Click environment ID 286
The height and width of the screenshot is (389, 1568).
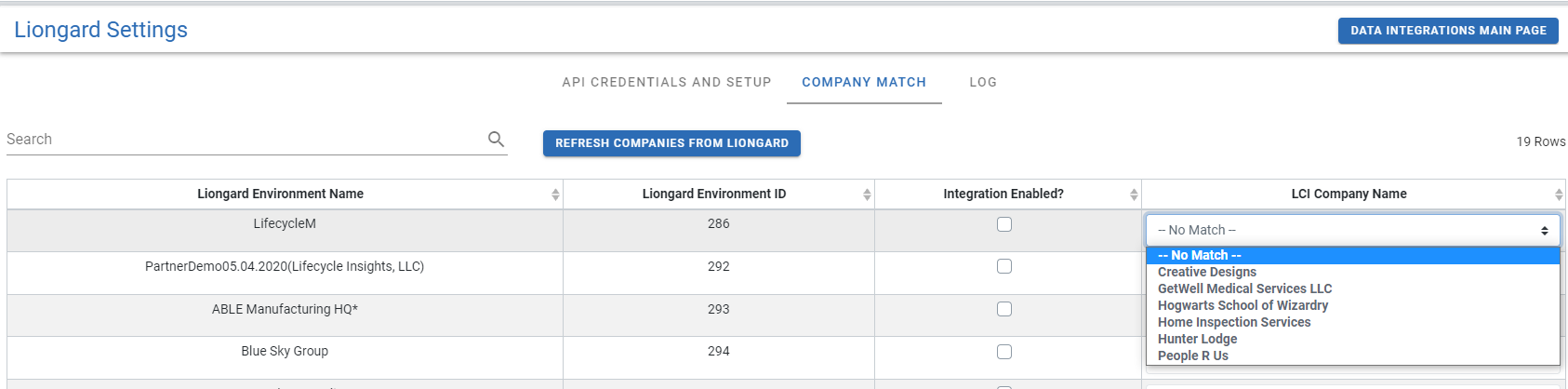pyautogui.click(x=718, y=224)
